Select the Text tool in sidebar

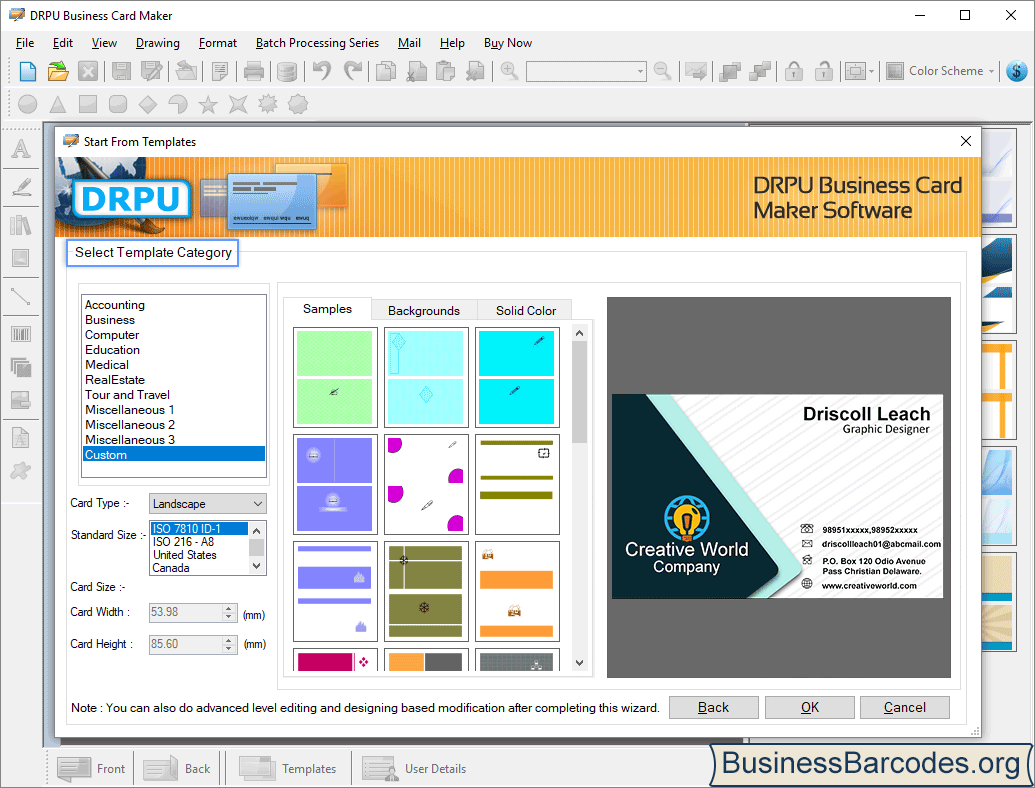21,148
